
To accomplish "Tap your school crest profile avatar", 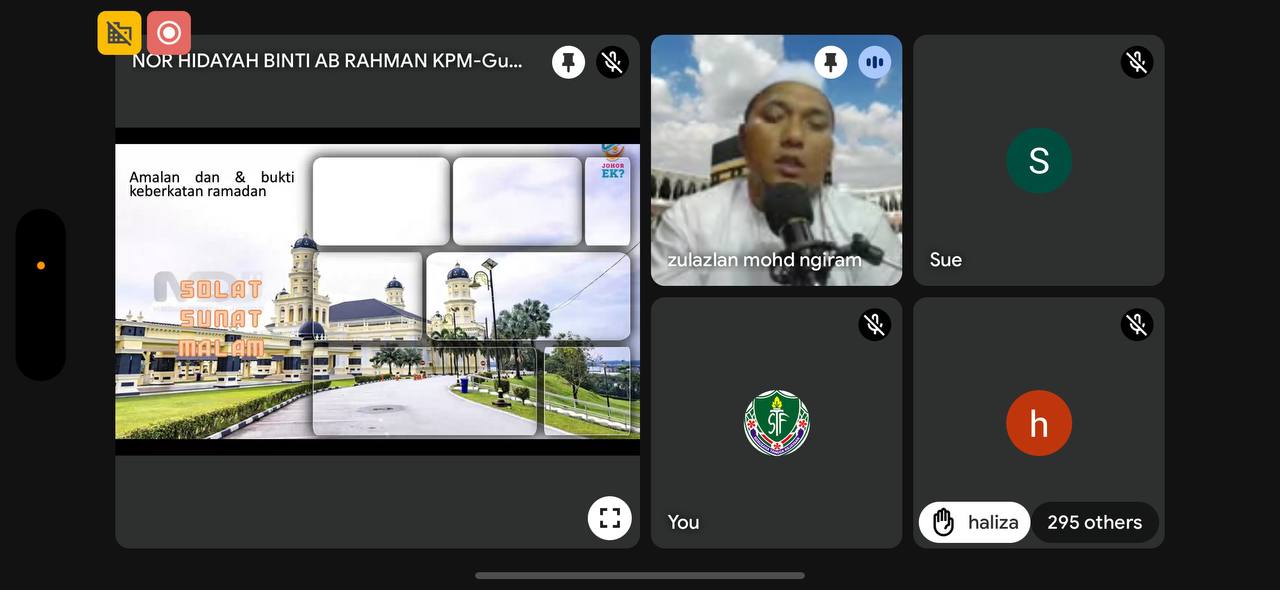I will click(777, 423).
